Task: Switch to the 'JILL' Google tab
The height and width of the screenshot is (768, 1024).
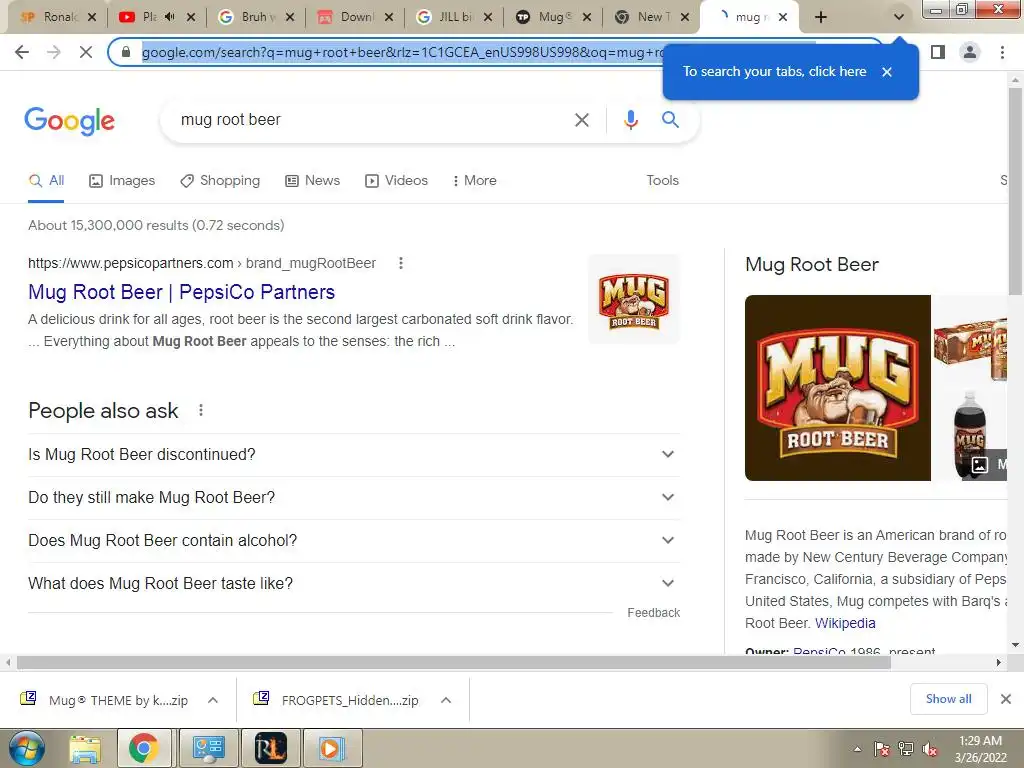Action: (453, 17)
